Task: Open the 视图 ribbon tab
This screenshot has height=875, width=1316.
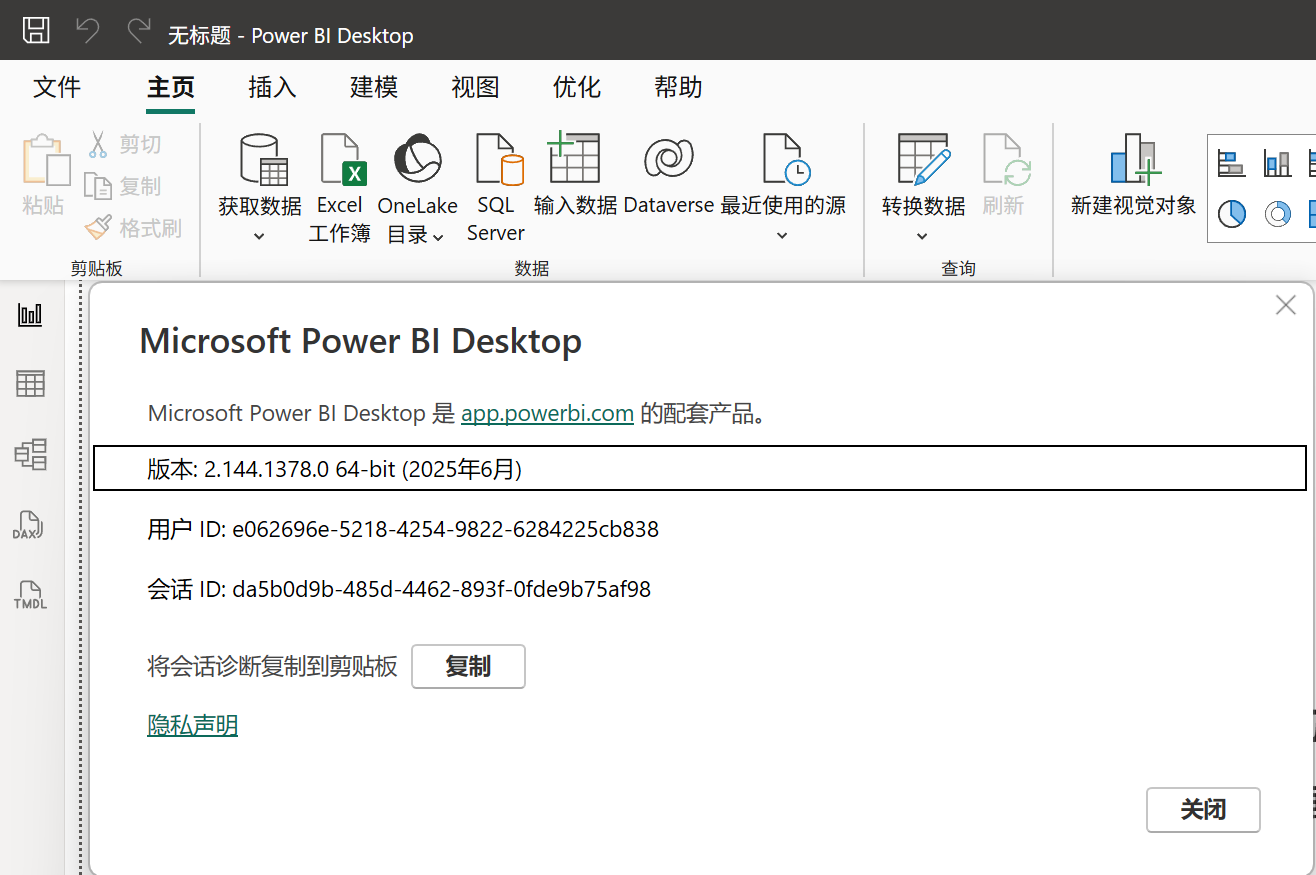Action: tap(475, 87)
